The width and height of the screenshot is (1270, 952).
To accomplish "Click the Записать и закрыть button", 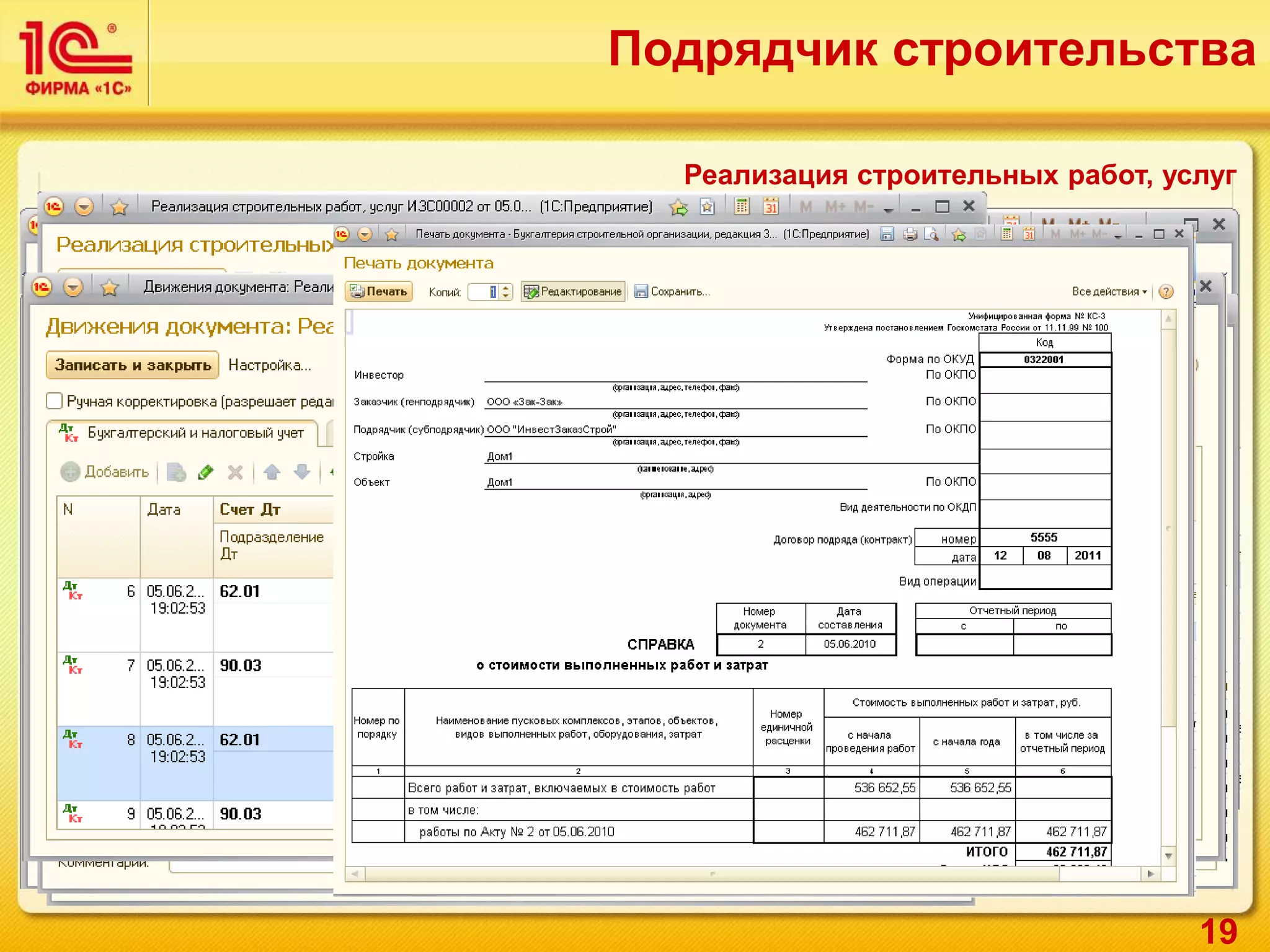I will 133,365.
